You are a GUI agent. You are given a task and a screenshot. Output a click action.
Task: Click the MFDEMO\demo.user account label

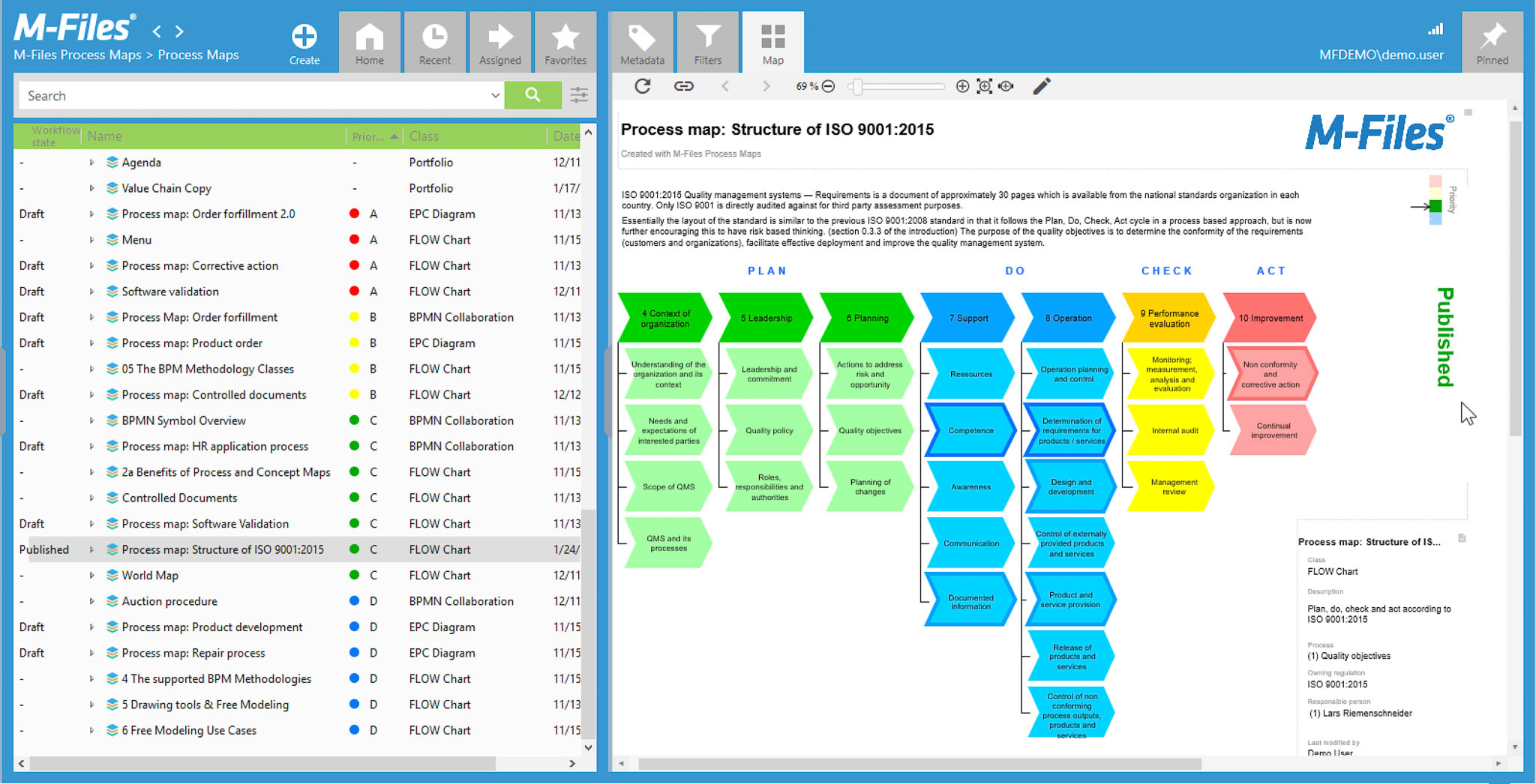pos(1381,55)
